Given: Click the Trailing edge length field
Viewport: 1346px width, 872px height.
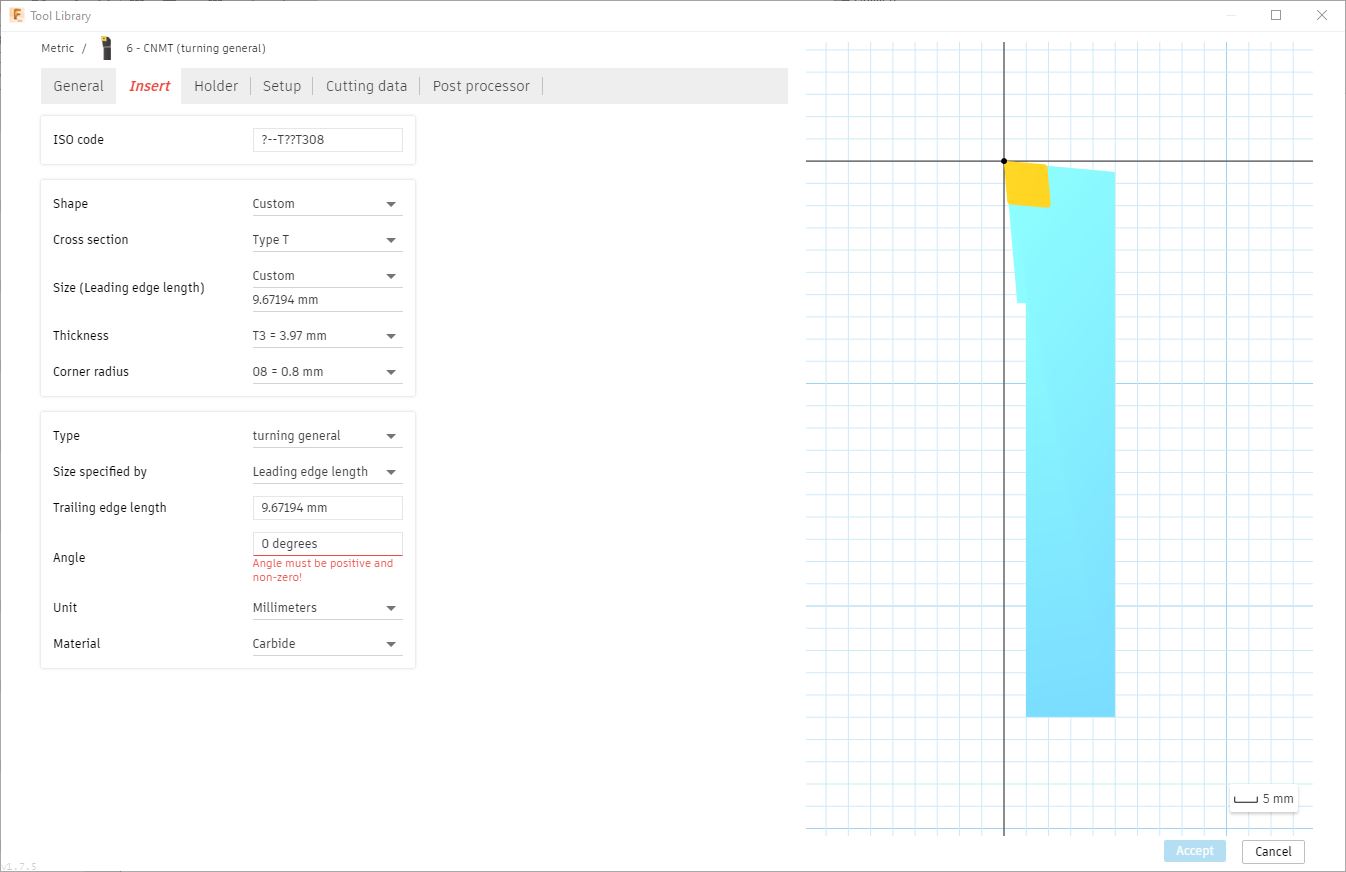Looking at the screenshot, I should coord(328,508).
